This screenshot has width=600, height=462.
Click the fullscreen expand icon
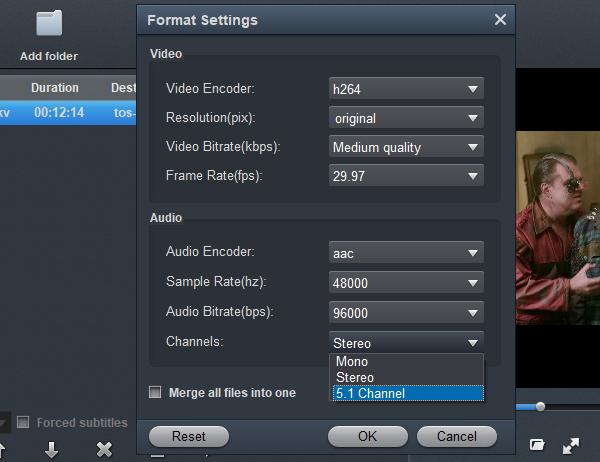coord(572,445)
